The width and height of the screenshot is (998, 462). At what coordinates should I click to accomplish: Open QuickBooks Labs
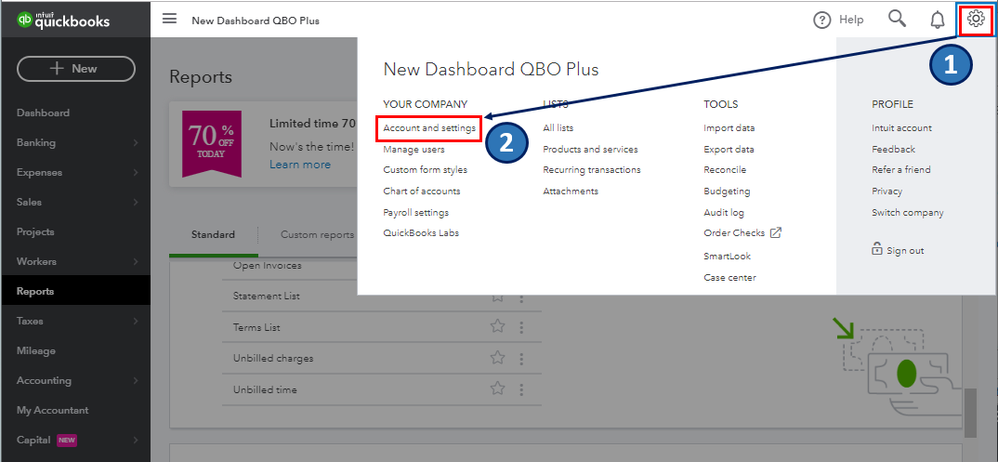tap(421, 233)
